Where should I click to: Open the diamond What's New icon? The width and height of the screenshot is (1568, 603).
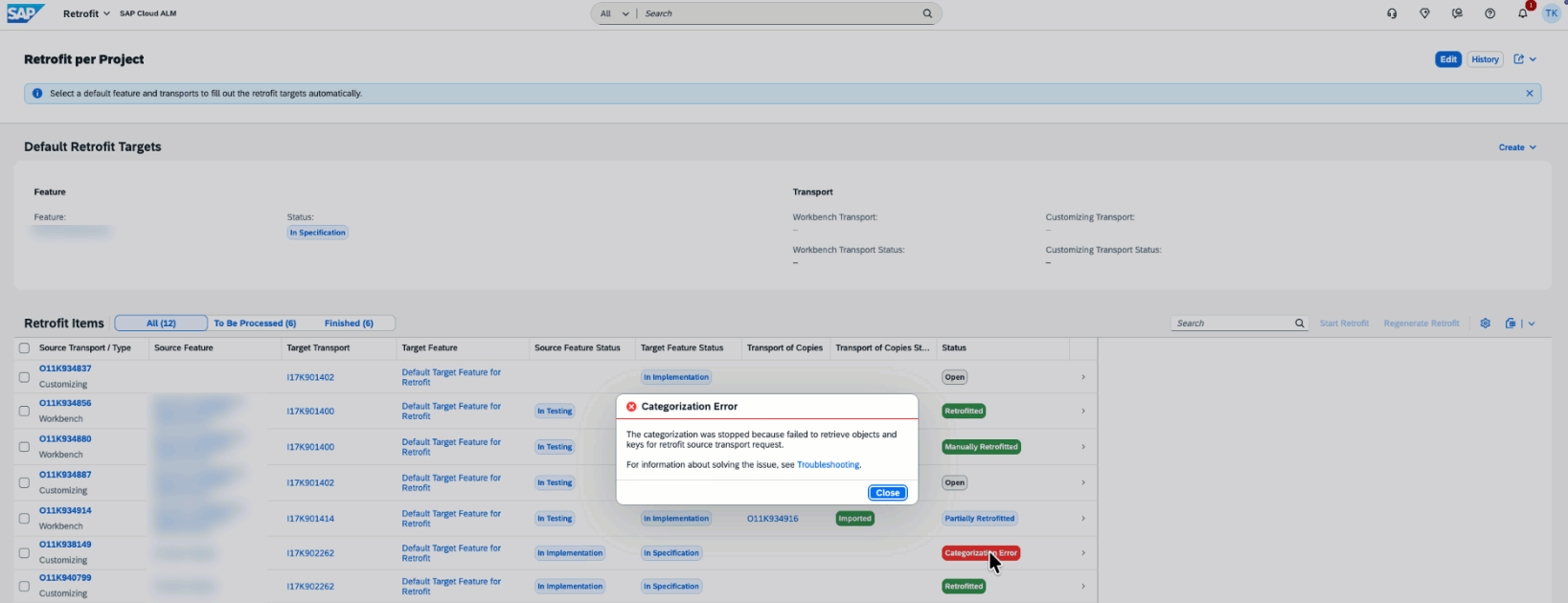pyautogui.click(x=1424, y=13)
